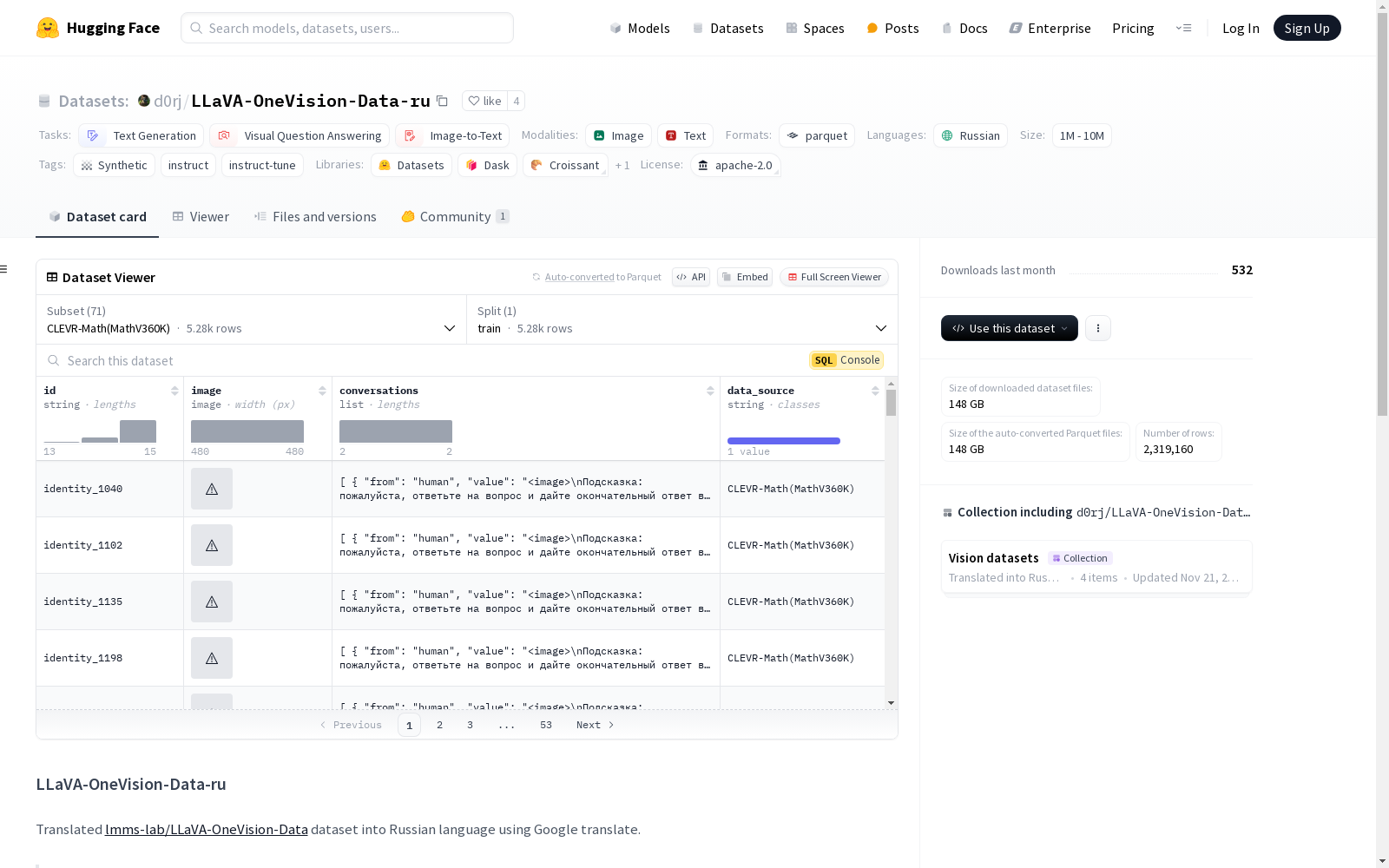This screenshot has height=868, width=1389.
Task: Go to Datasets in the navigation
Action: point(727,28)
